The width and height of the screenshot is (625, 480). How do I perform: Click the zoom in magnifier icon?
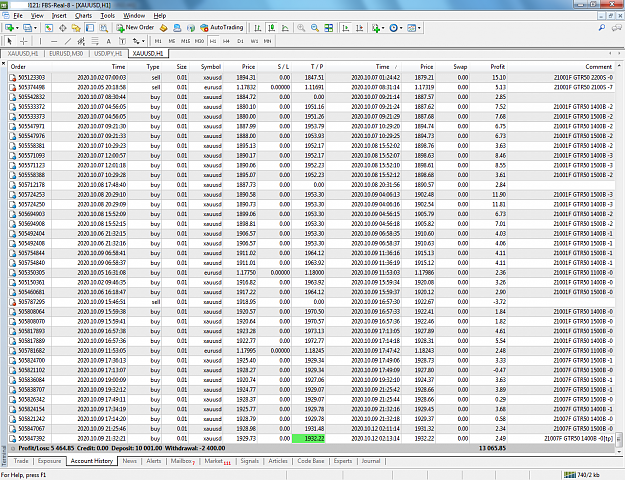[x=301, y=28]
